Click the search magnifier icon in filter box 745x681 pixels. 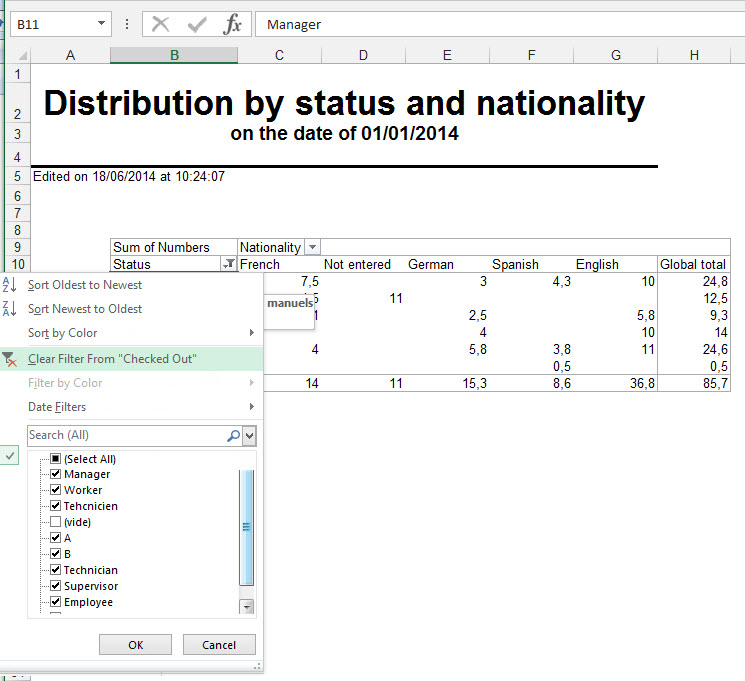point(233,436)
